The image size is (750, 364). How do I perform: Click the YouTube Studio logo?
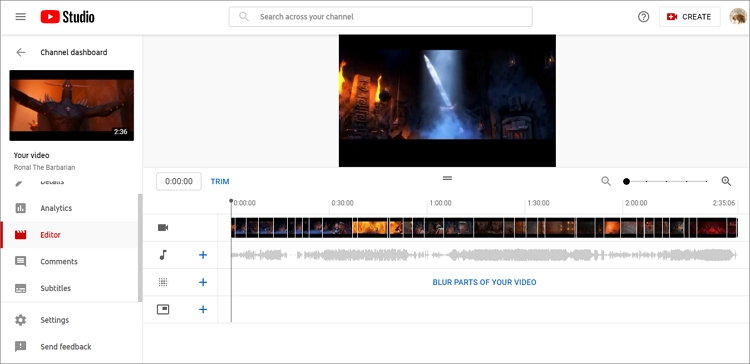67,17
